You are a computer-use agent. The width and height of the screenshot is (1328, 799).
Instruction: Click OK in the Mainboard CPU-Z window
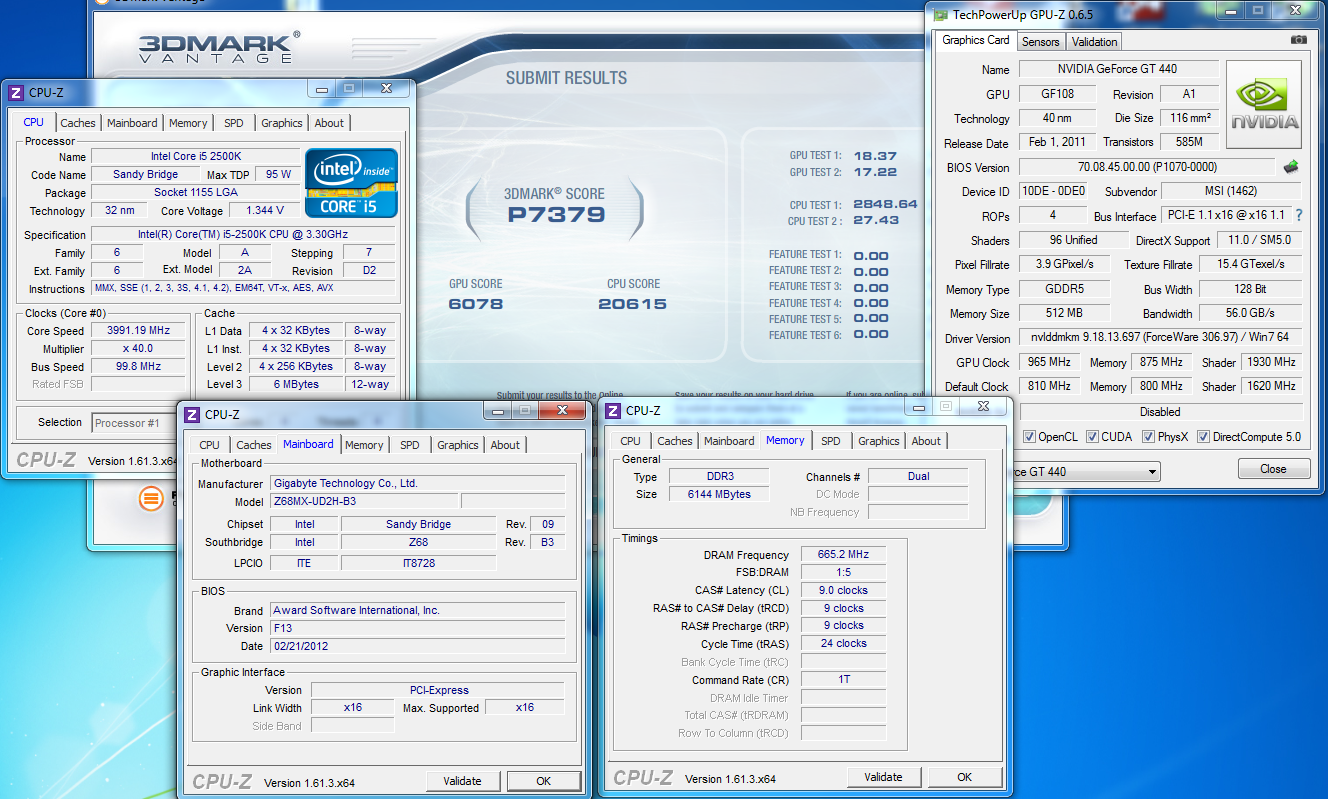pos(543,781)
